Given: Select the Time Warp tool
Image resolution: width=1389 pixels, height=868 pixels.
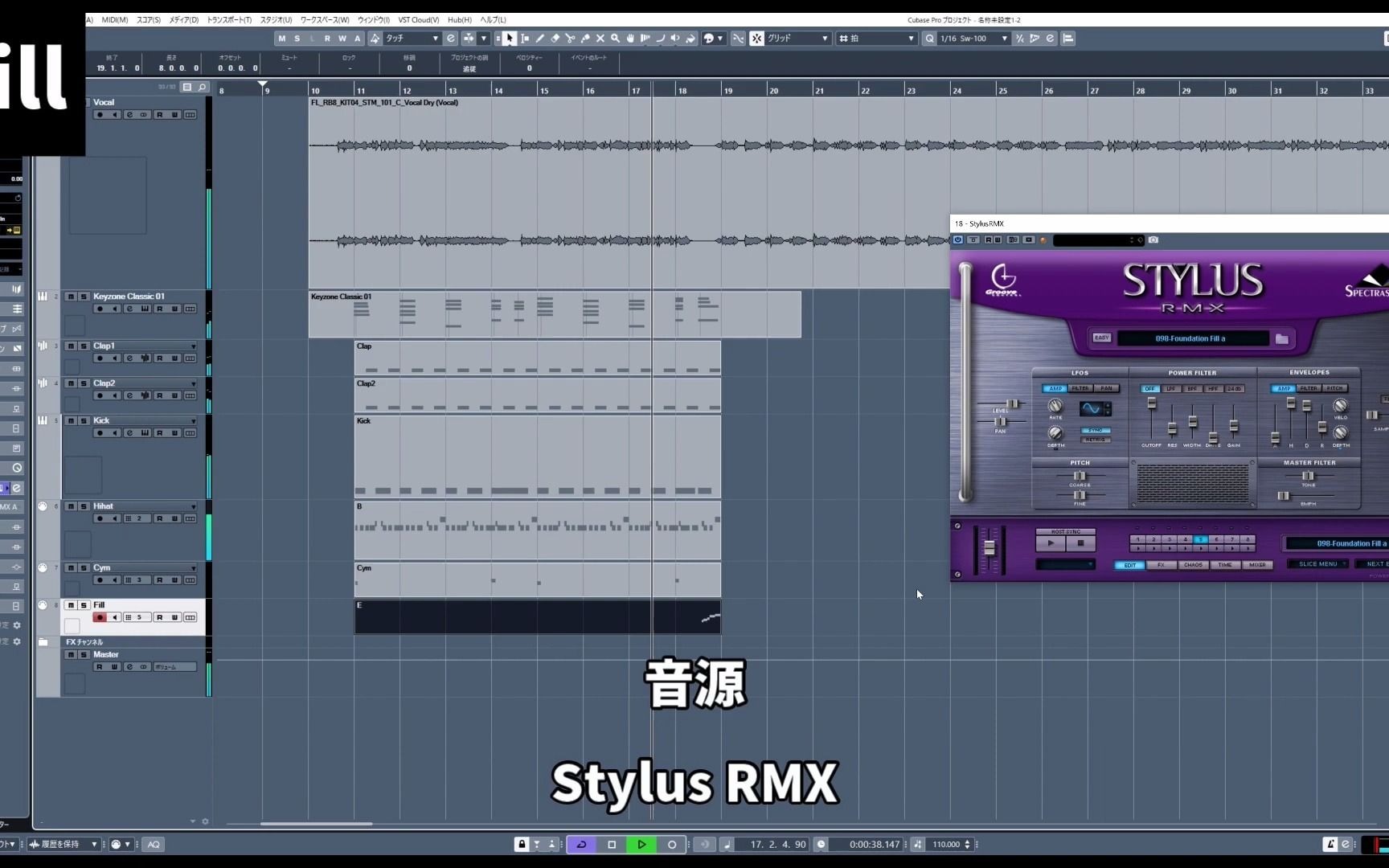Looking at the screenshot, I should [x=645, y=38].
